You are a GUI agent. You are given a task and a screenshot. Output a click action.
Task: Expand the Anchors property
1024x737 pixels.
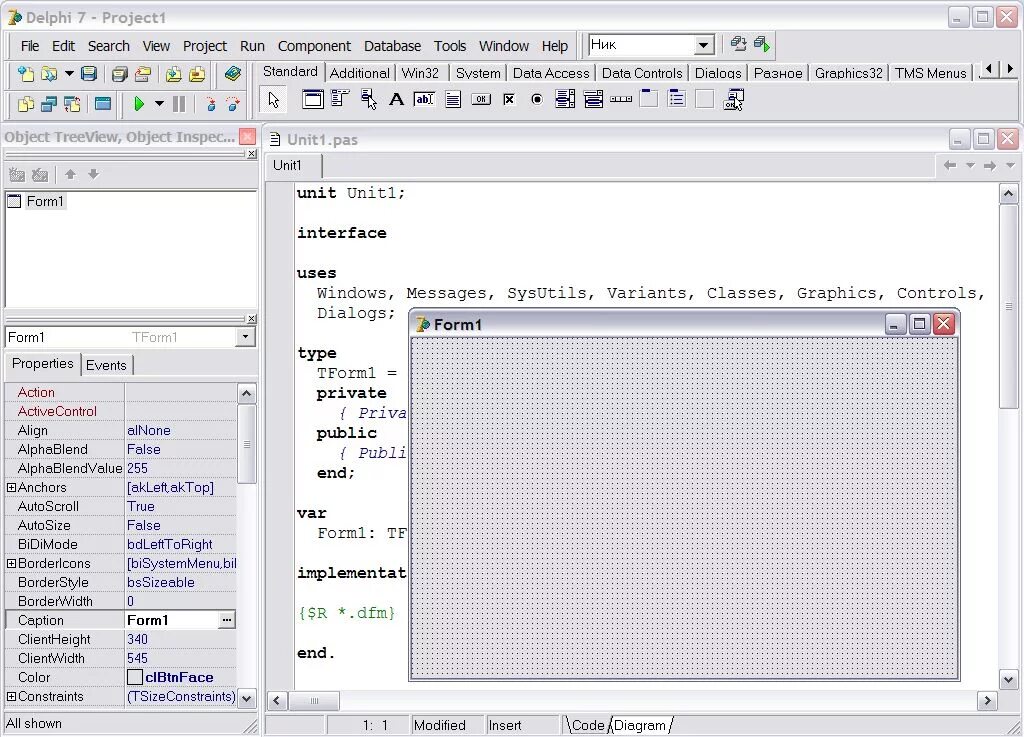tap(11, 488)
